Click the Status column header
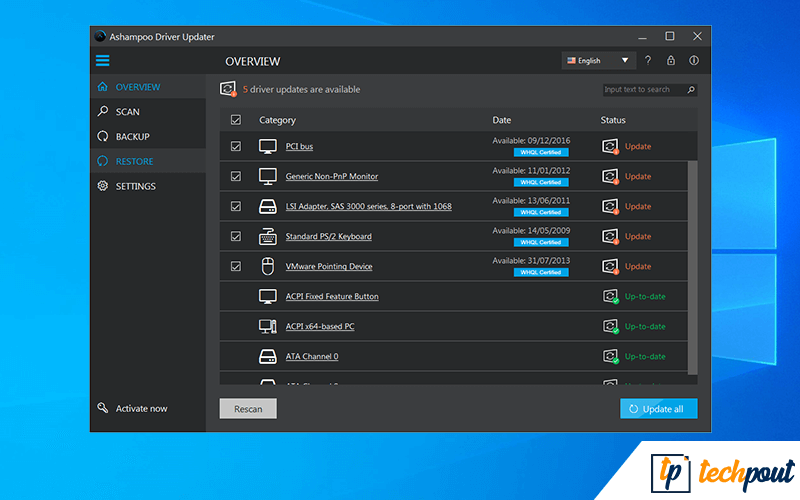 point(613,120)
